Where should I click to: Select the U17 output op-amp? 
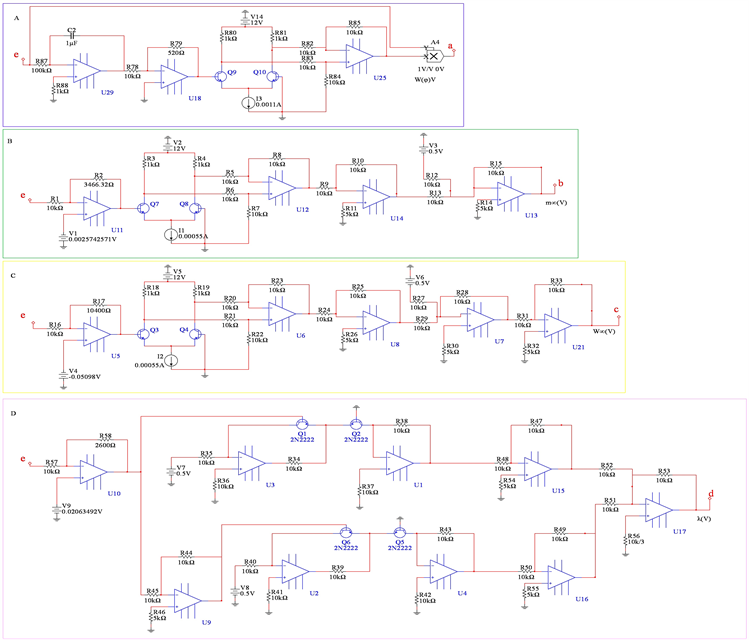(x=659, y=511)
